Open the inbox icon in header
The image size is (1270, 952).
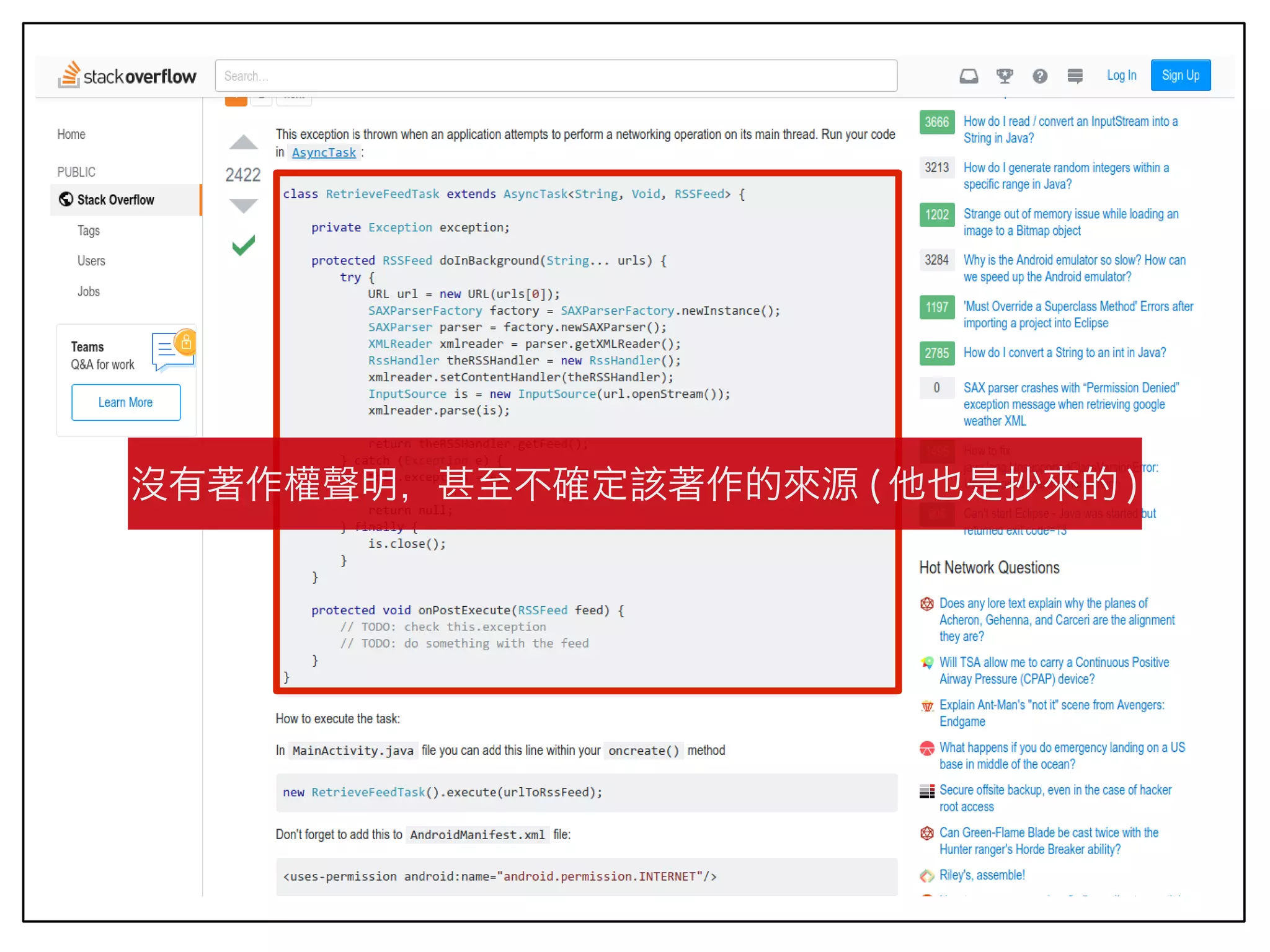969,76
